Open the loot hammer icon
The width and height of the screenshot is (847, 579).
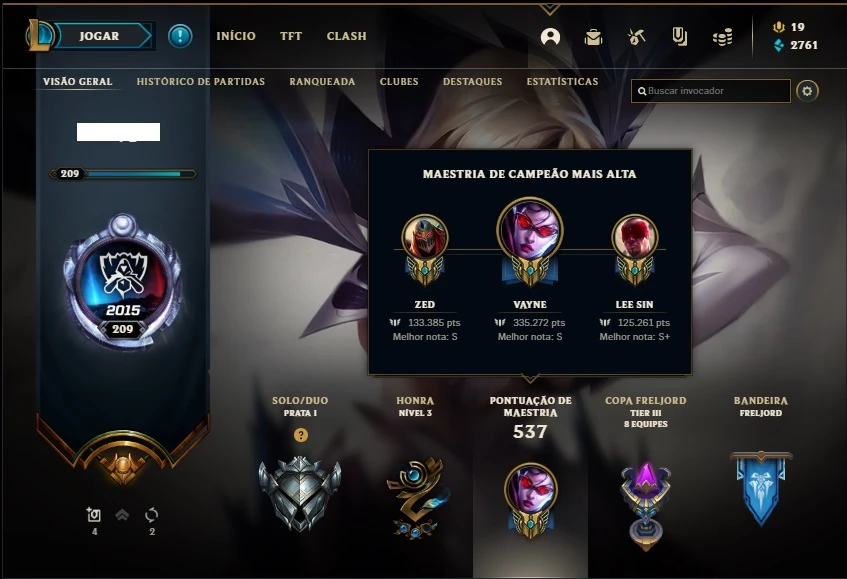[636, 37]
